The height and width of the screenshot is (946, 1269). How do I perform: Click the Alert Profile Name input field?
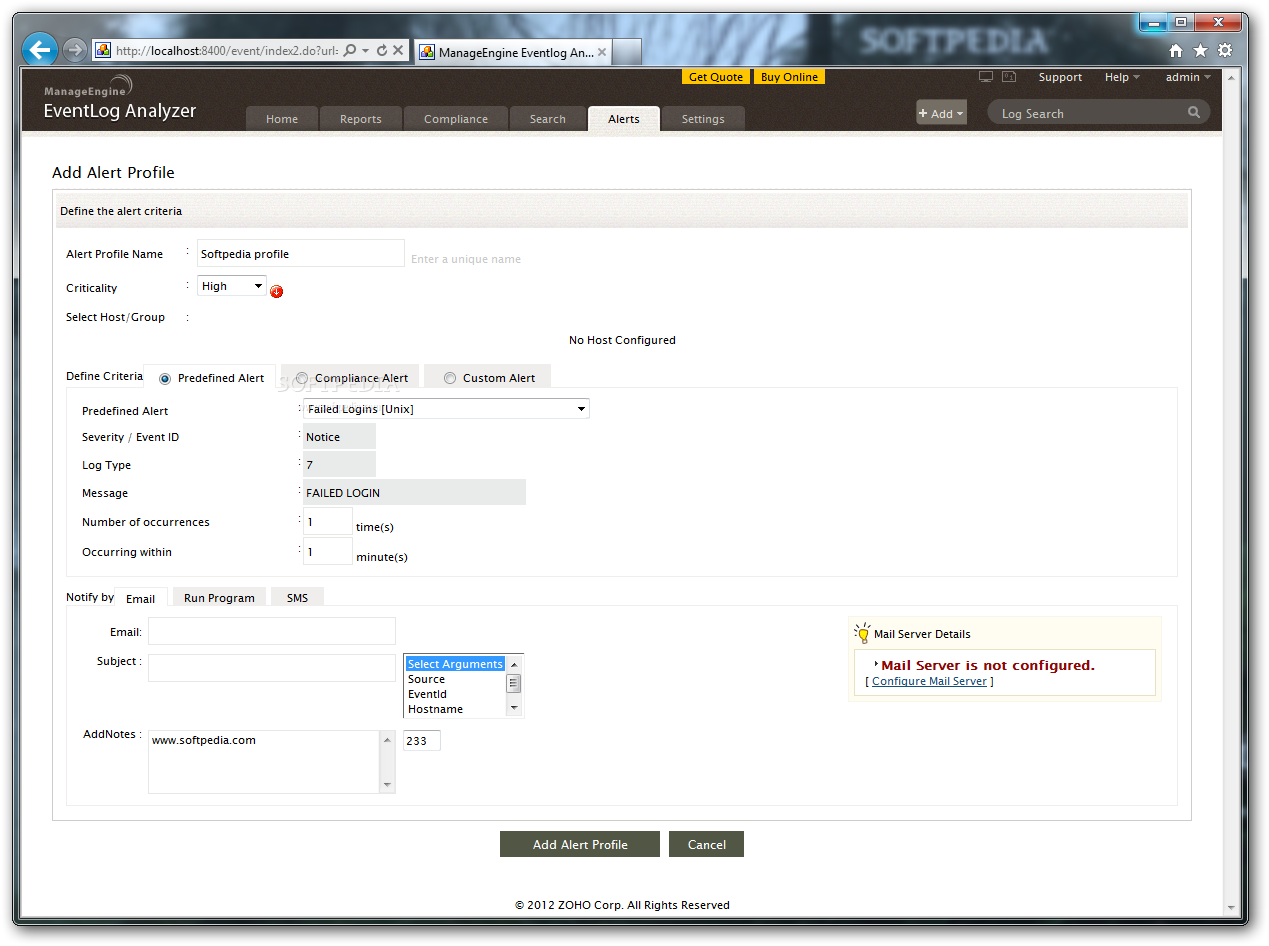click(x=301, y=253)
